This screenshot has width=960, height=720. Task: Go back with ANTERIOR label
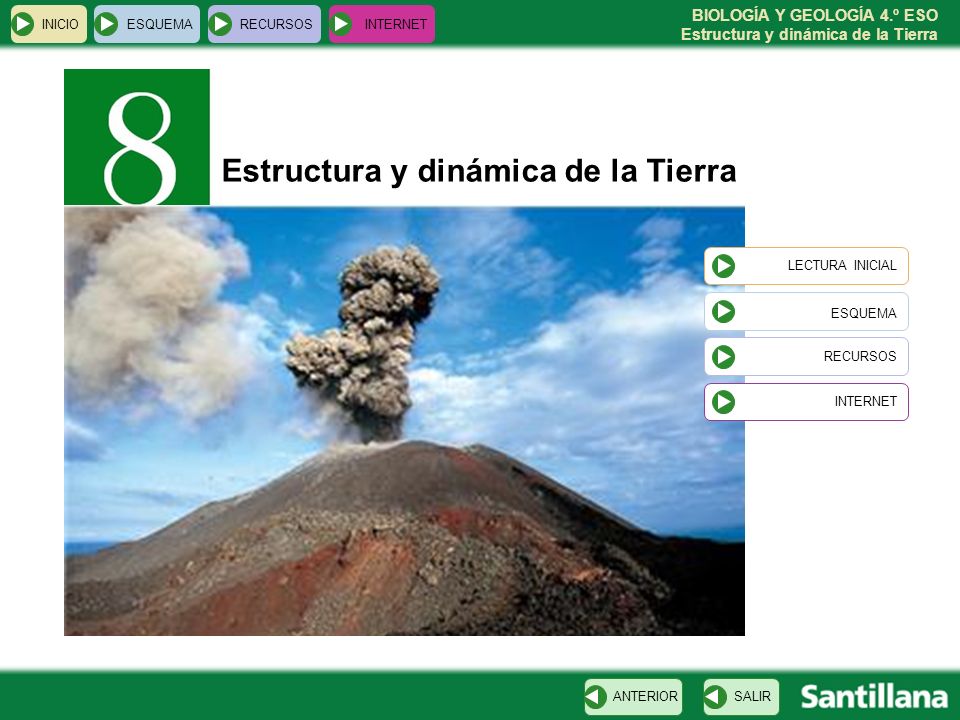click(645, 697)
